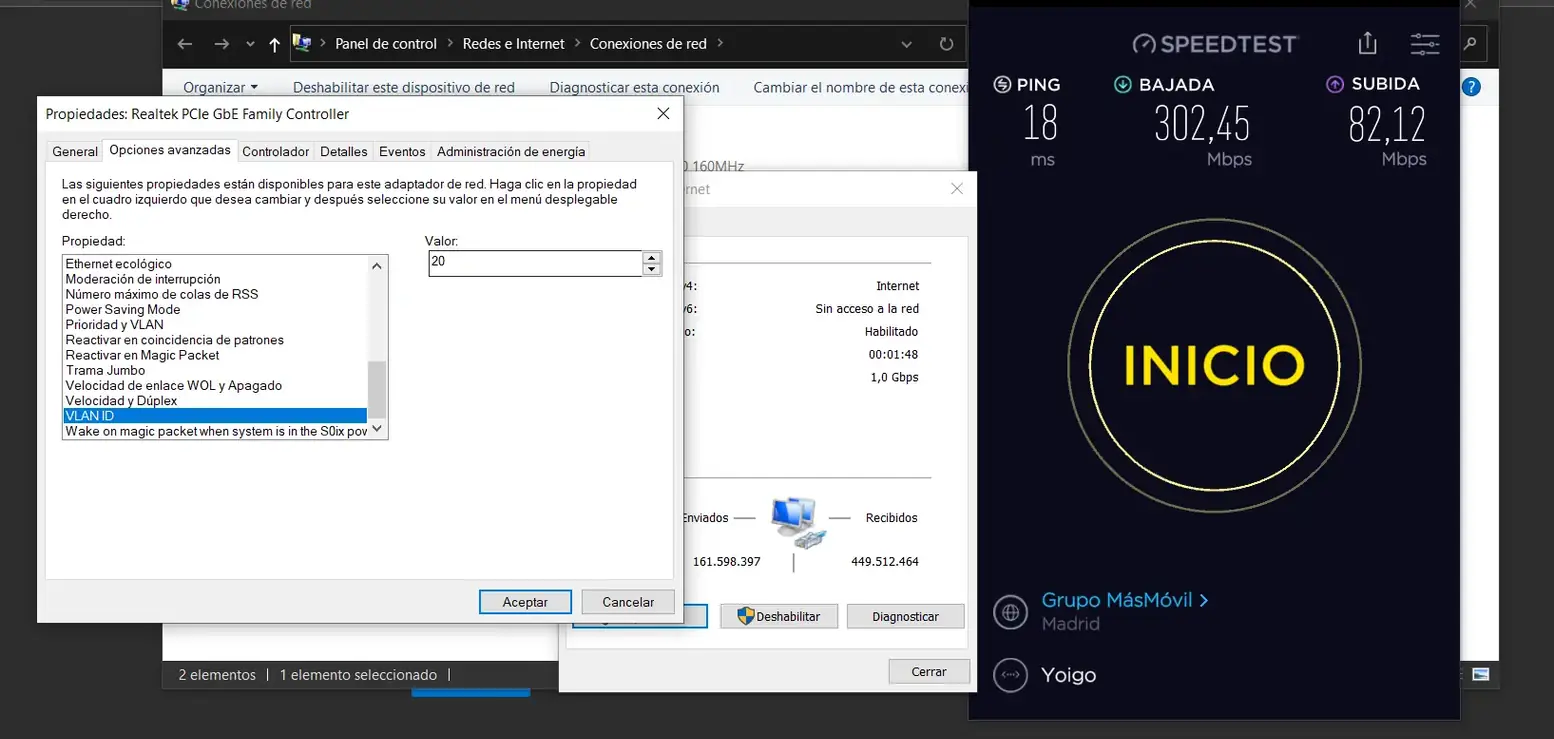Click the globe icon beside Grupo MásMóvil

click(x=1011, y=612)
